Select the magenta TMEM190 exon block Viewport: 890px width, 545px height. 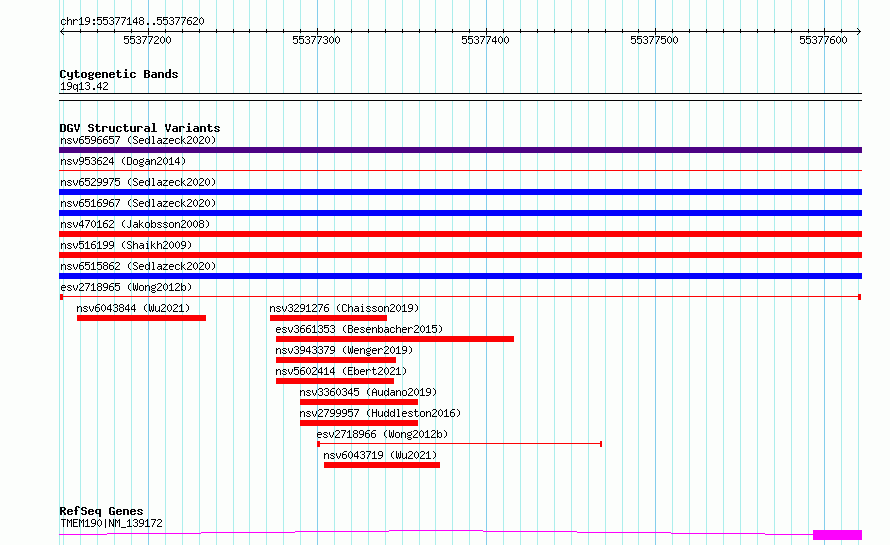click(x=837, y=535)
